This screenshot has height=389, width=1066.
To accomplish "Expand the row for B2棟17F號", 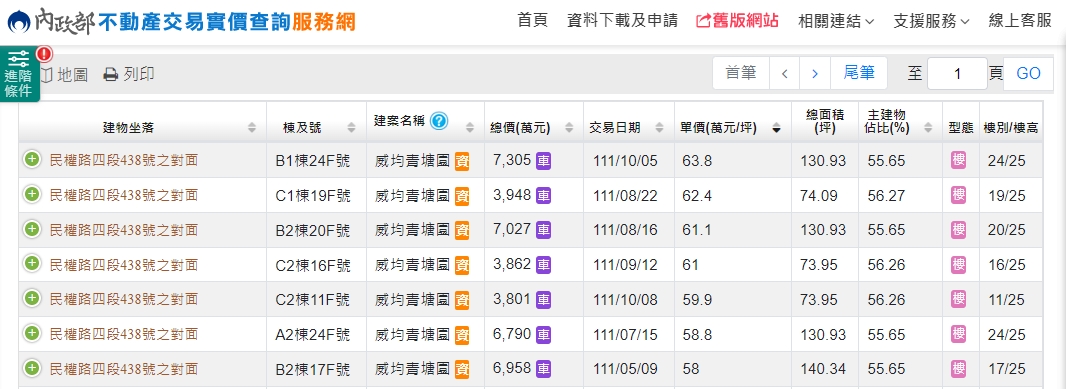I will tap(31, 369).
